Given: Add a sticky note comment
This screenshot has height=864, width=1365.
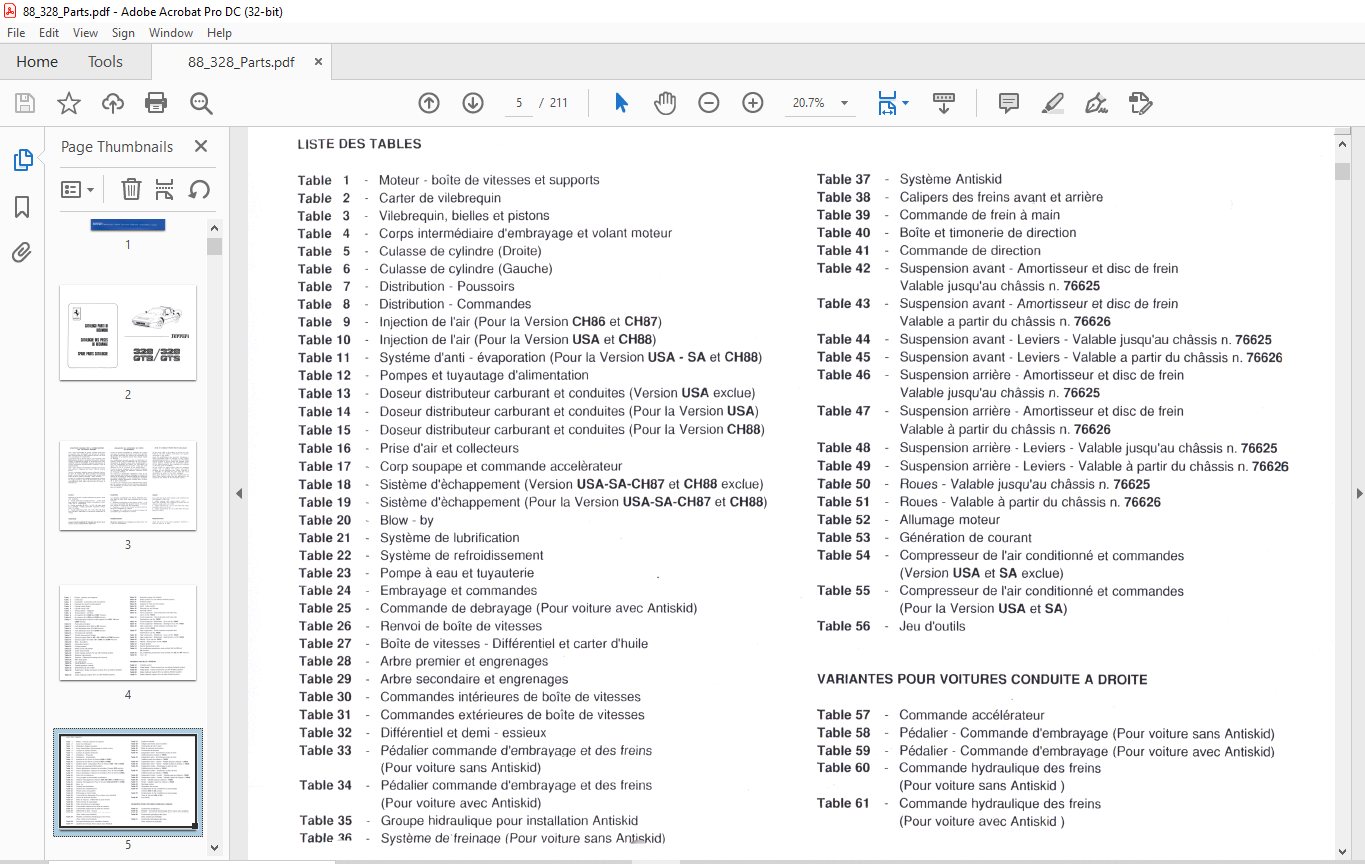Looking at the screenshot, I should (x=1009, y=103).
